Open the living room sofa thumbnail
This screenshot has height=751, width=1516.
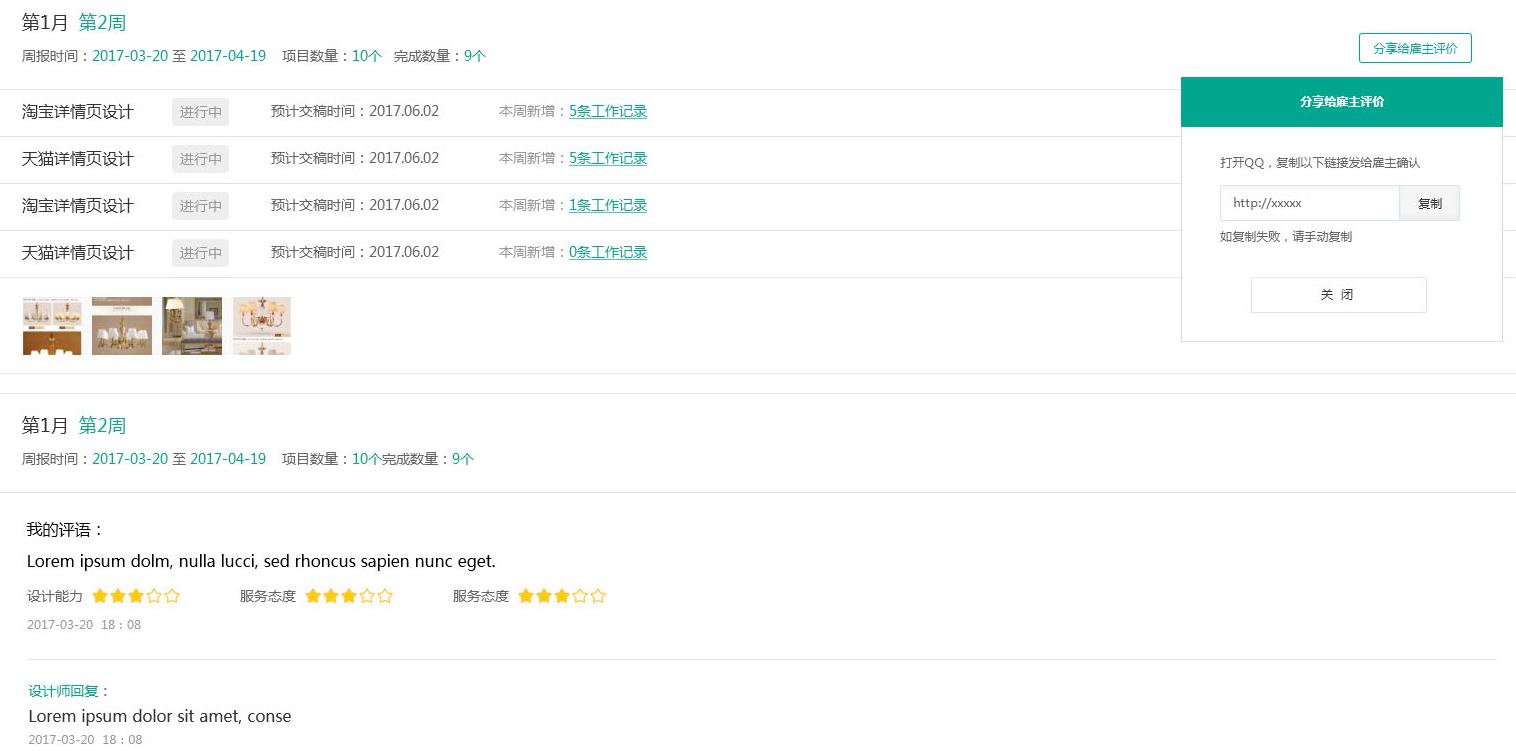[x=192, y=326]
